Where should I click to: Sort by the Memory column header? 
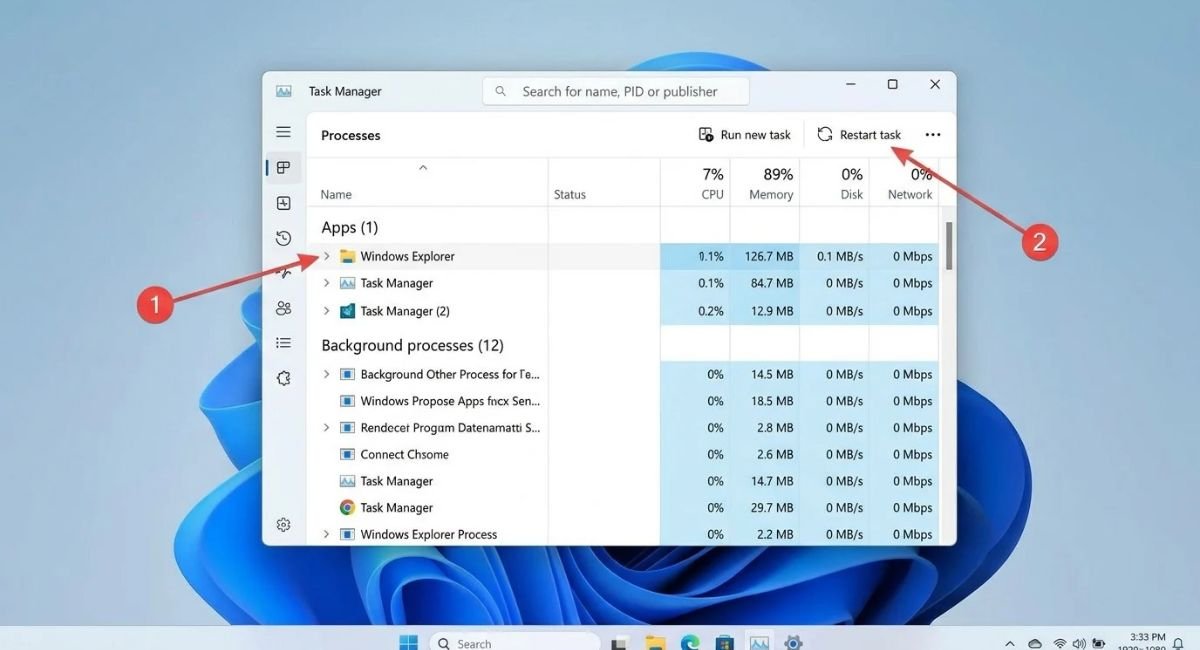pos(764,183)
